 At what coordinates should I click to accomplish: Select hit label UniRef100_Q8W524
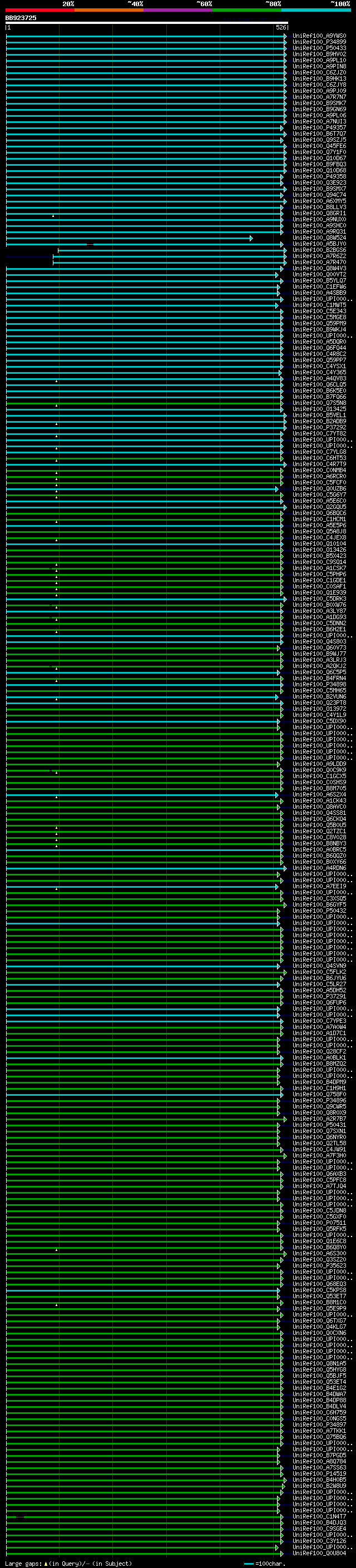pyautogui.click(x=319, y=238)
